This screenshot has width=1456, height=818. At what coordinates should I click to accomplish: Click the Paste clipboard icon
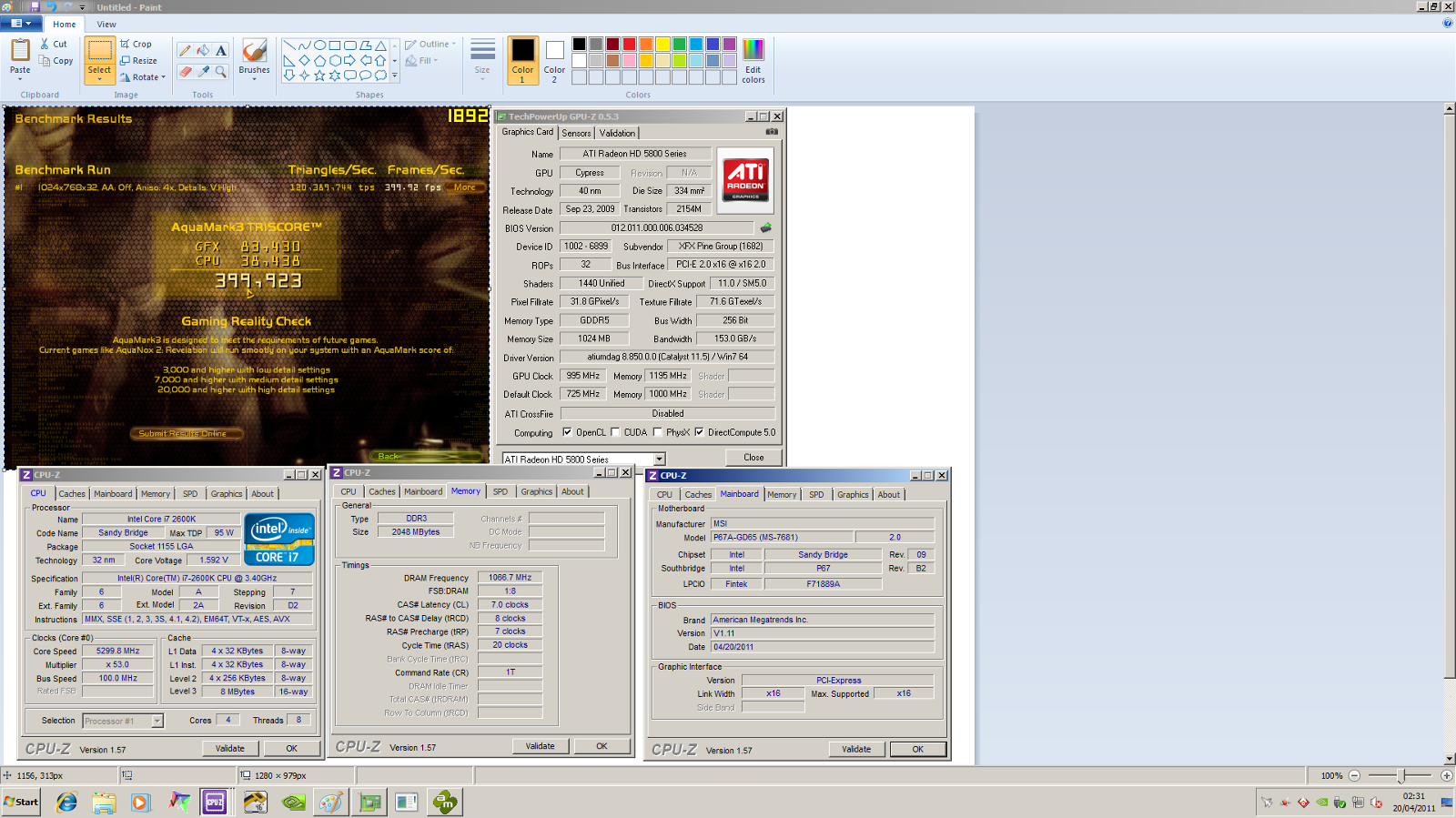20,50
